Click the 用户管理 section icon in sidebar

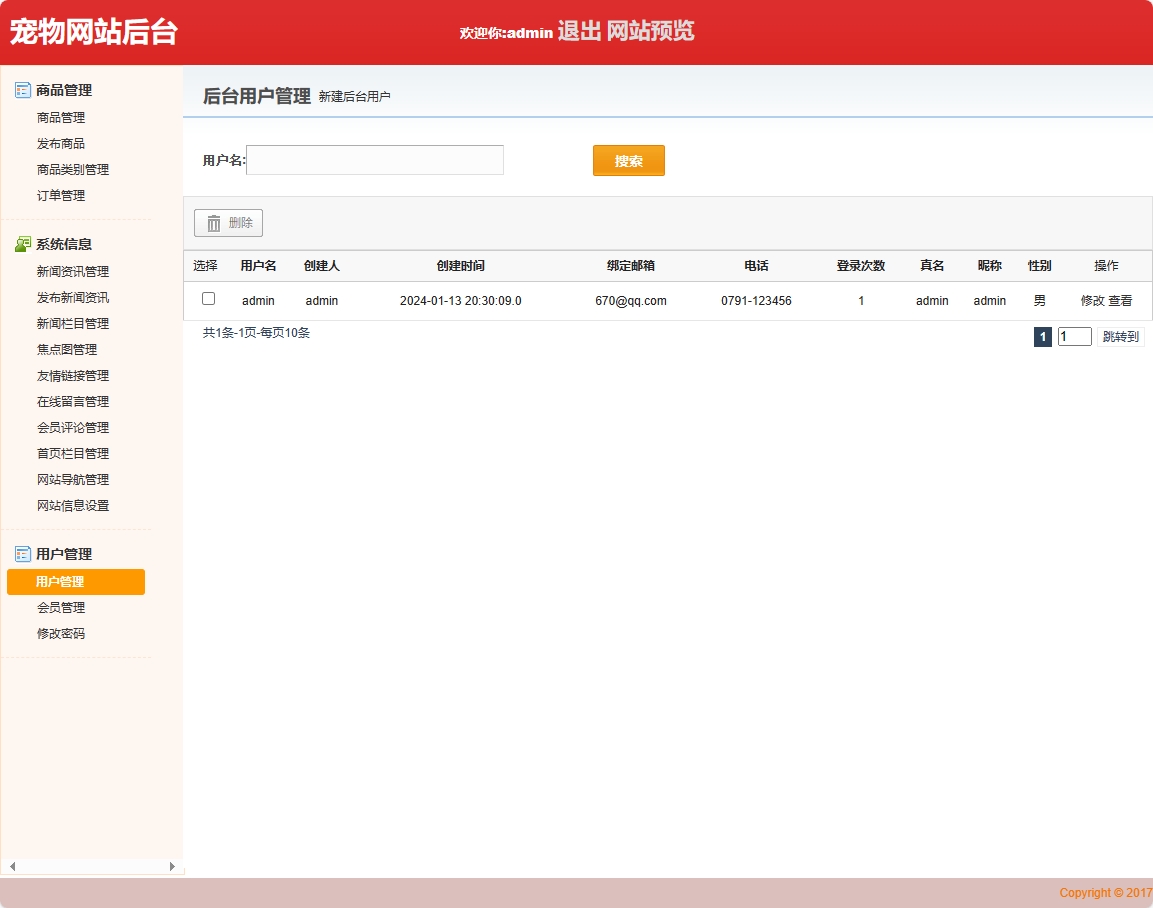coord(22,553)
